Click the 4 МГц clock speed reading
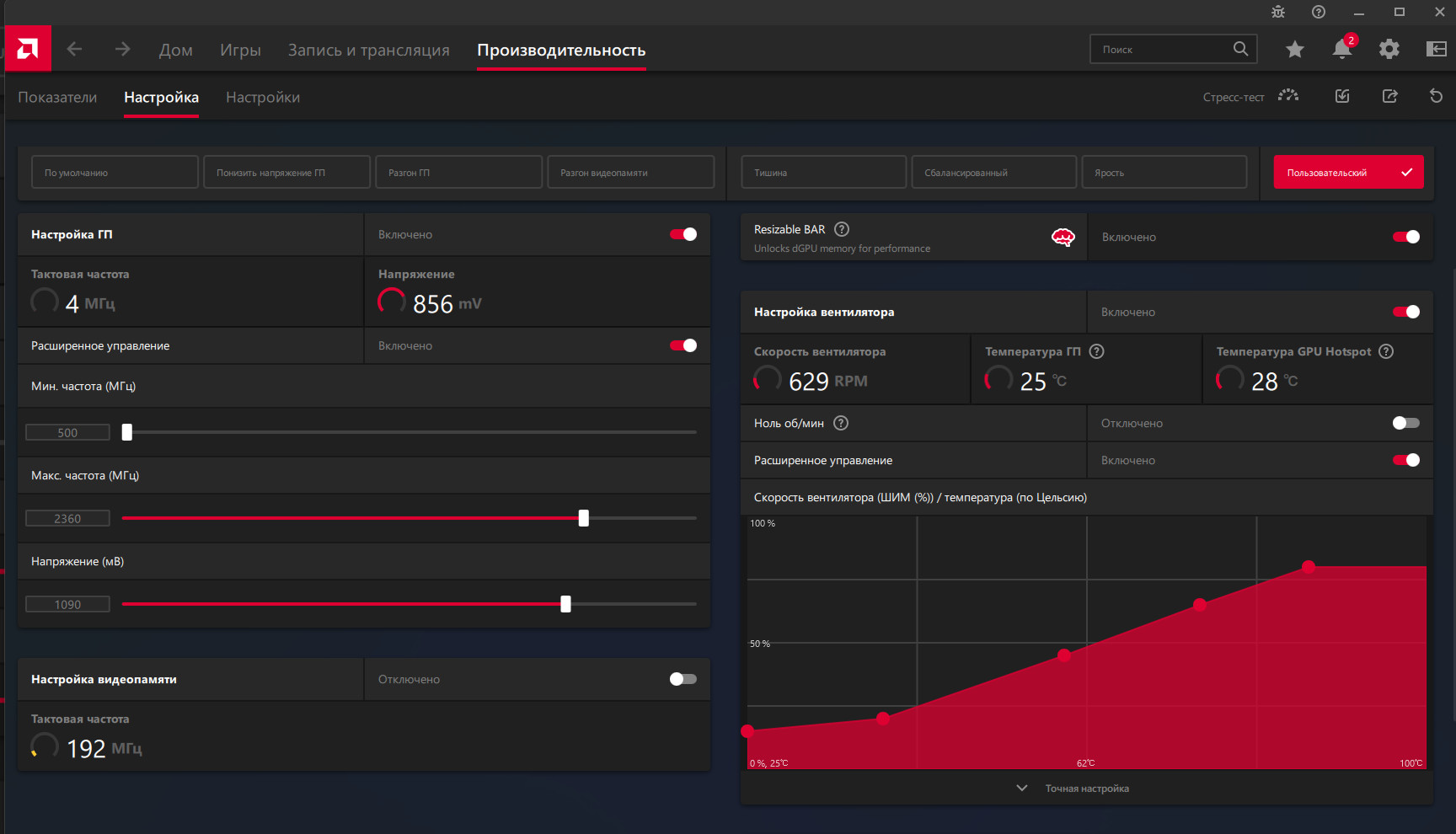The width and height of the screenshot is (1456, 834). [x=90, y=303]
